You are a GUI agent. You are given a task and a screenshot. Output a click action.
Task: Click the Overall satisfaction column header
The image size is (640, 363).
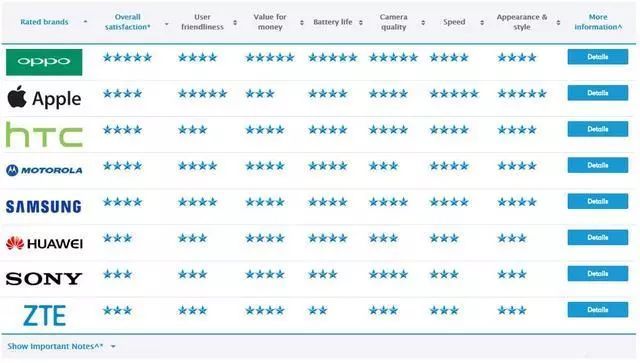[127, 22]
